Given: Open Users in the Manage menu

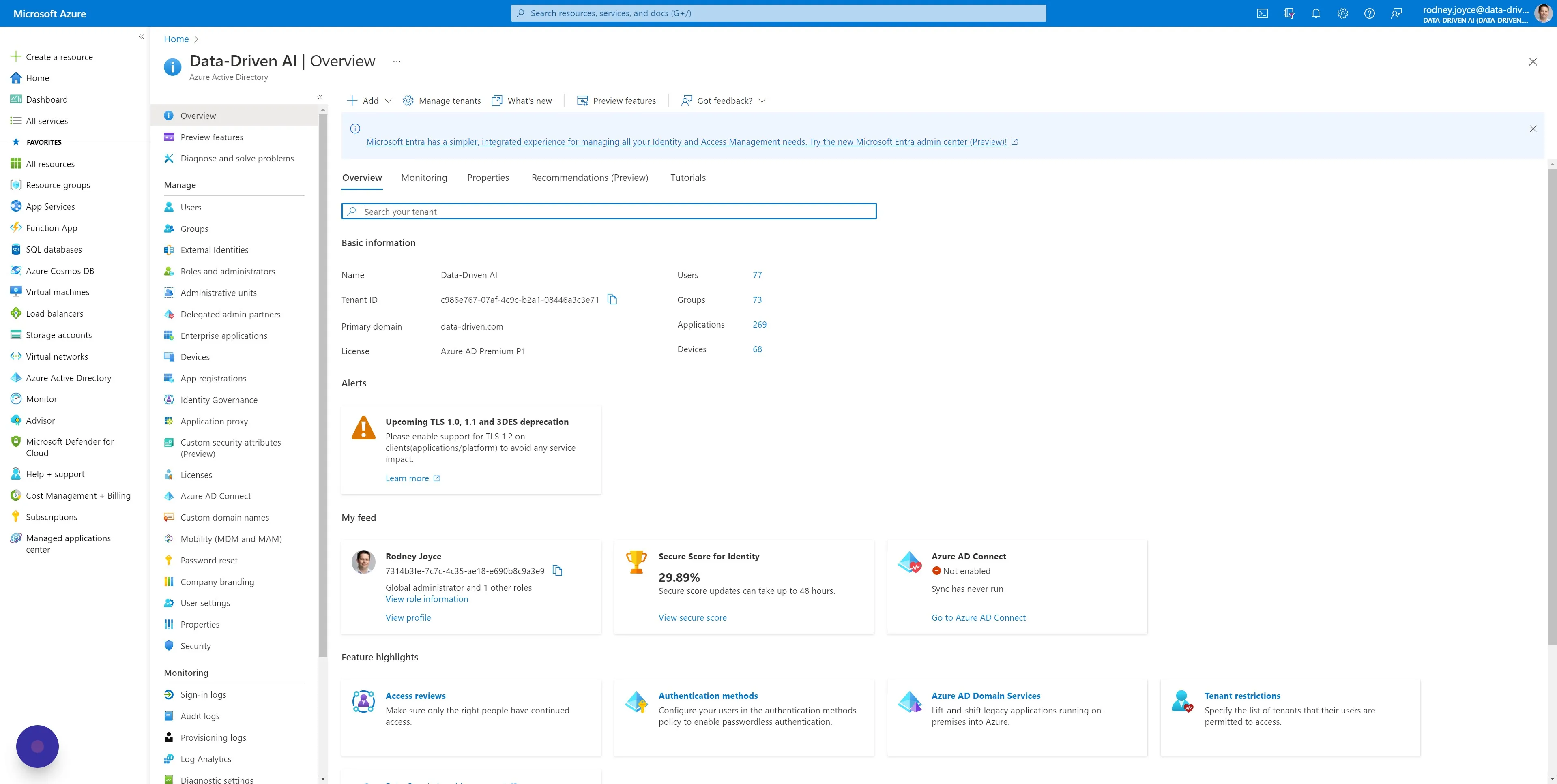Looking at the screenshot, I should 191,207.
